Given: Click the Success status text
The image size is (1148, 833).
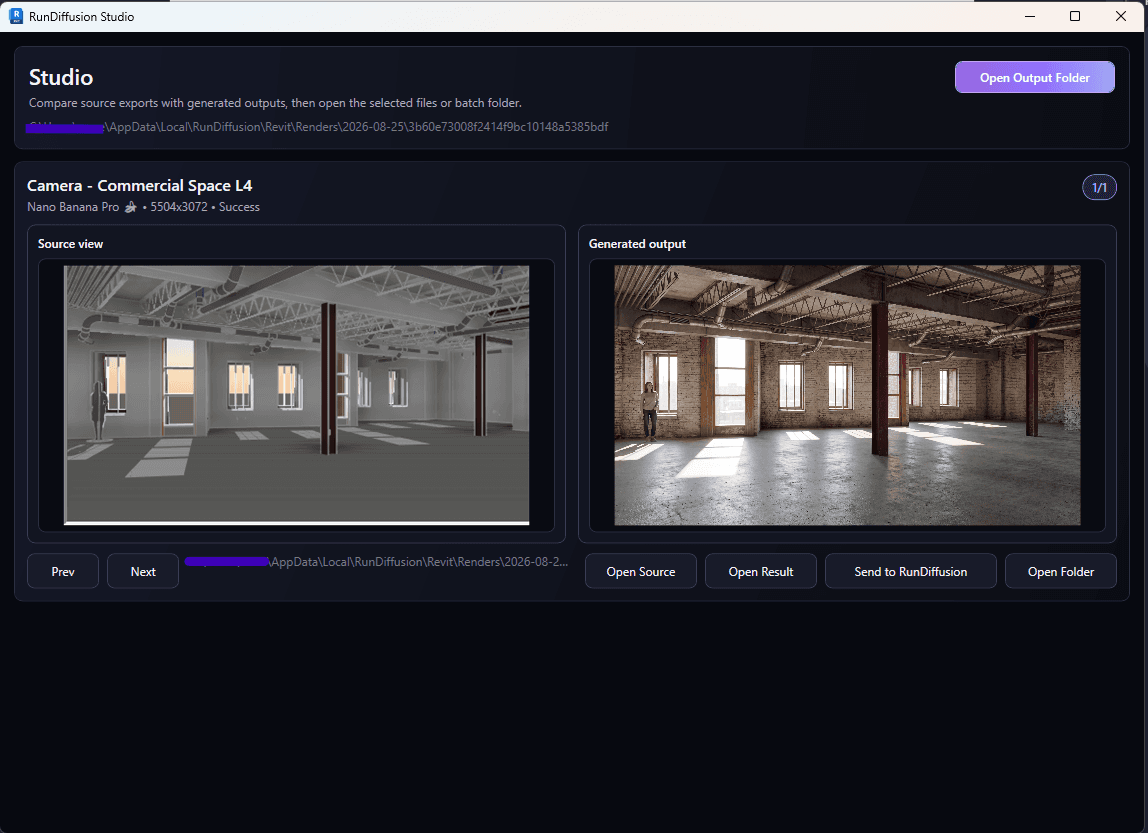Looking at the screenshot, I should tap(239, 207).
